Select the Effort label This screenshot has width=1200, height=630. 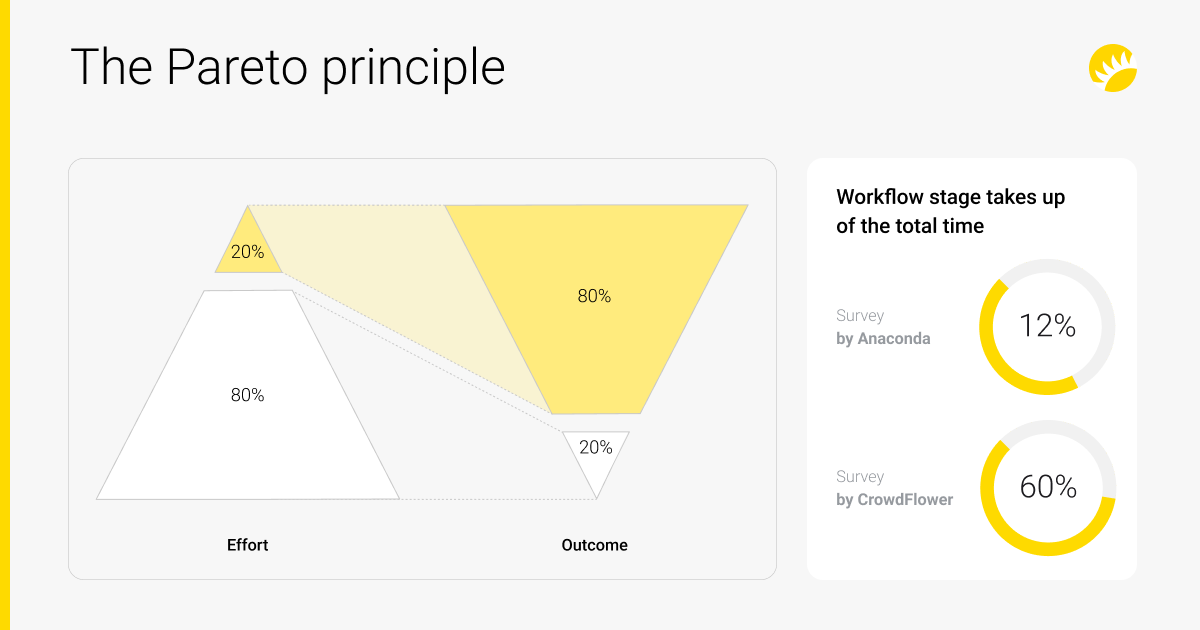(248, 545)
